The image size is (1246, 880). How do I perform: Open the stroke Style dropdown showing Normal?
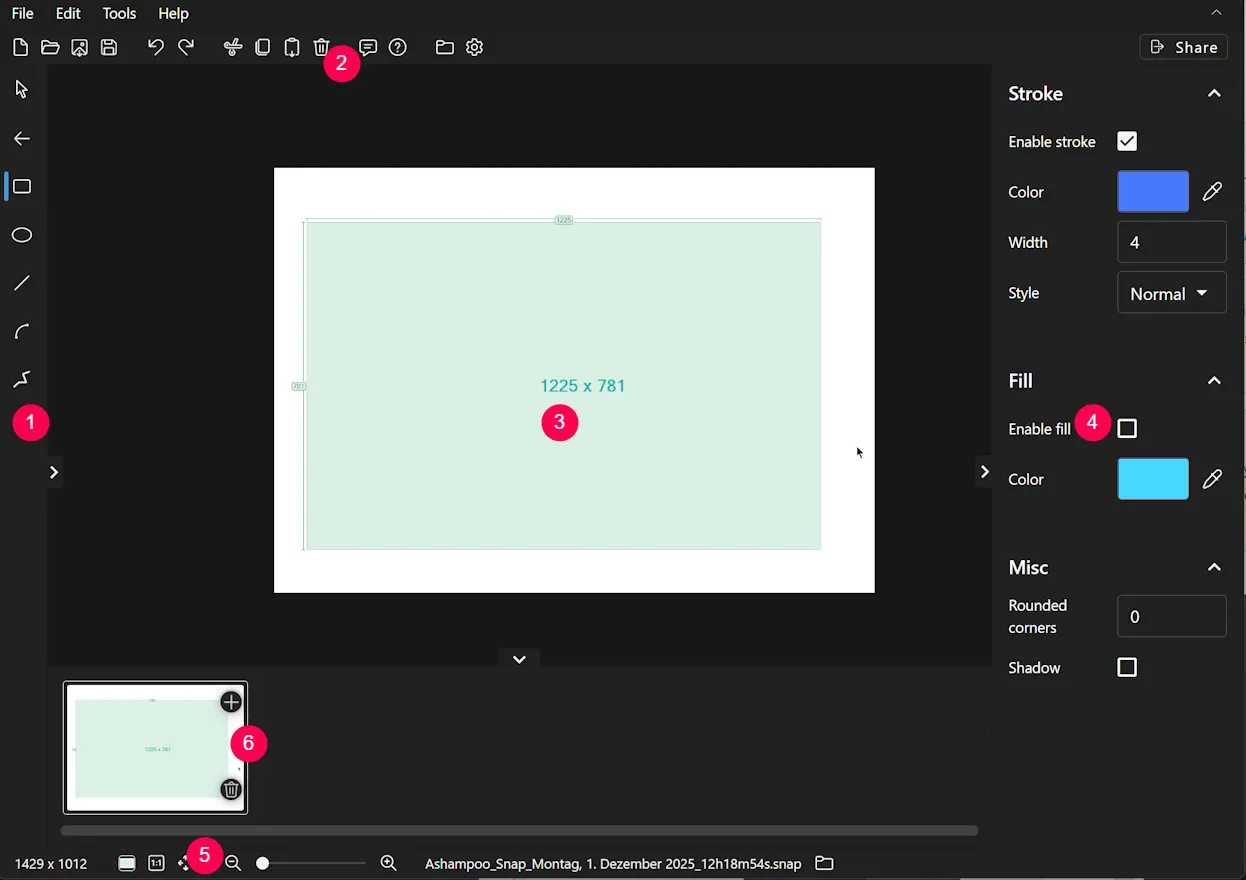pyautogui.click(x=1171, y=293)
